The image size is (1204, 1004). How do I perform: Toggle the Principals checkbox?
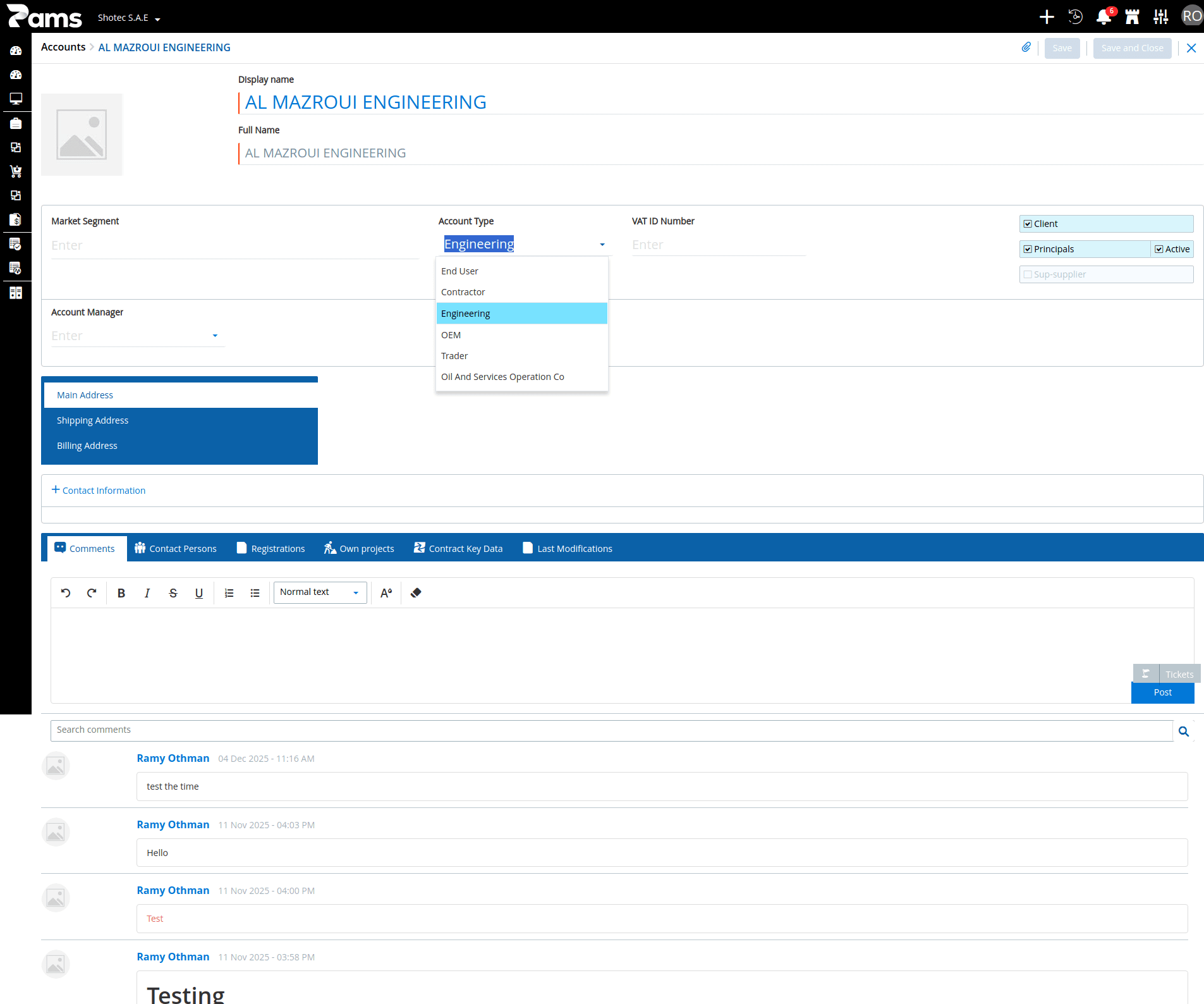point(1028,249)
